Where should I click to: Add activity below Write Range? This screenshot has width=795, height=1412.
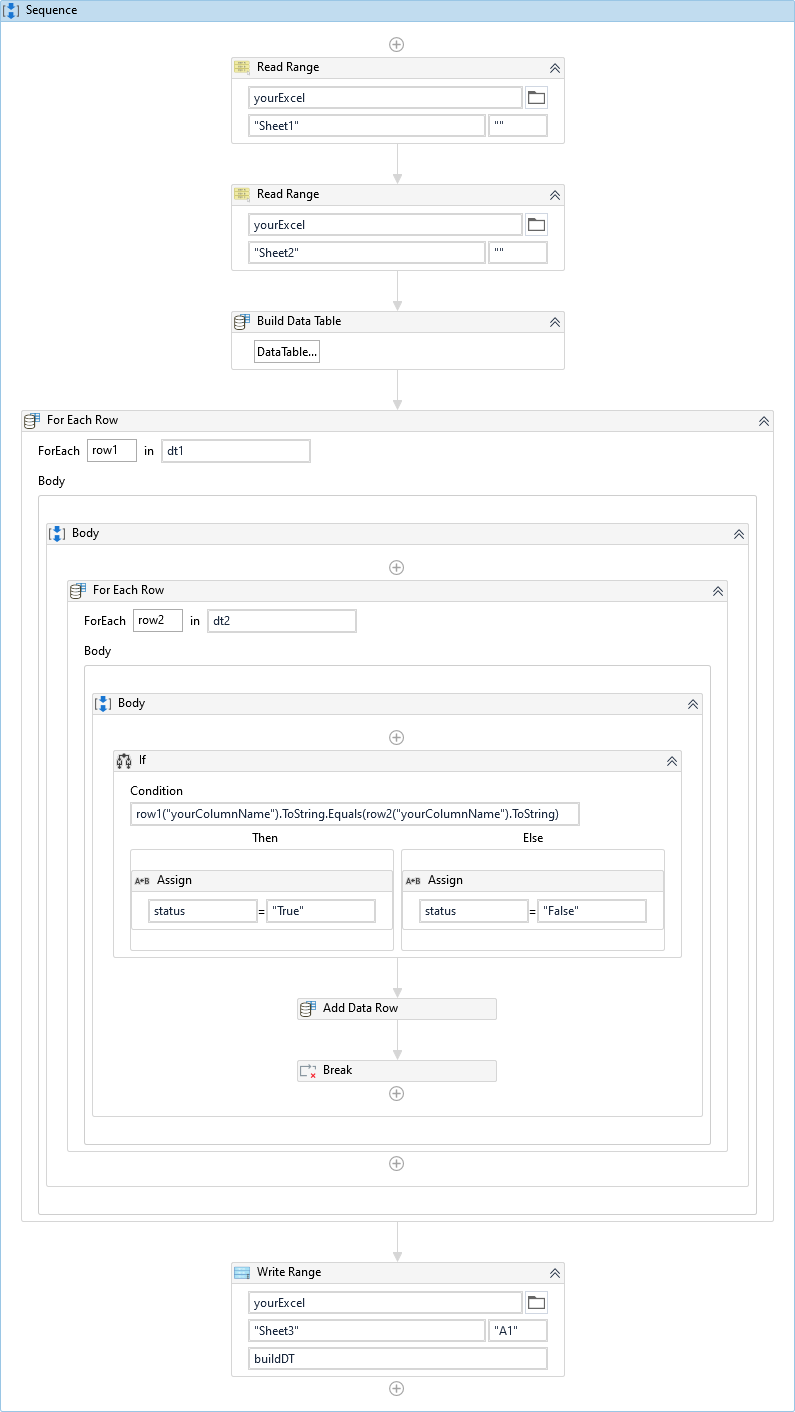coord(397,1389)
